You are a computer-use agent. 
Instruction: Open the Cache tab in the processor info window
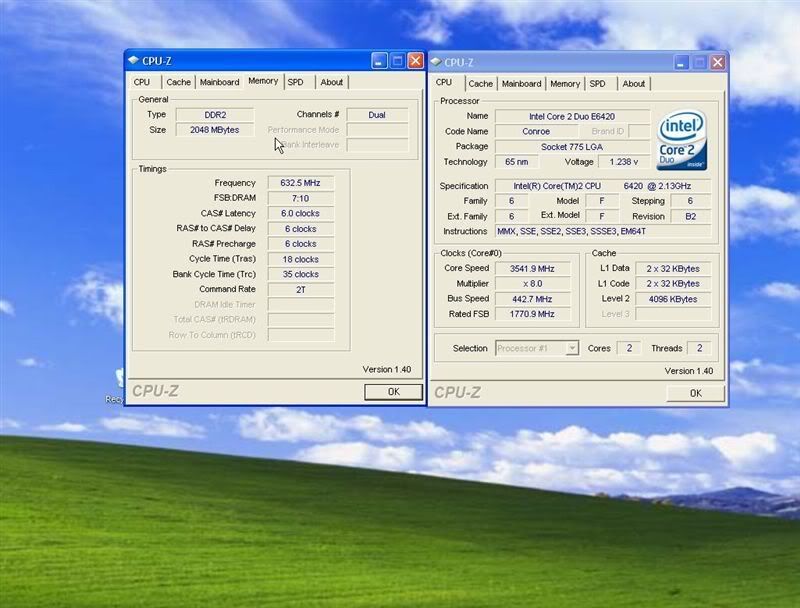pyautogui.click(x=481, y=84)
